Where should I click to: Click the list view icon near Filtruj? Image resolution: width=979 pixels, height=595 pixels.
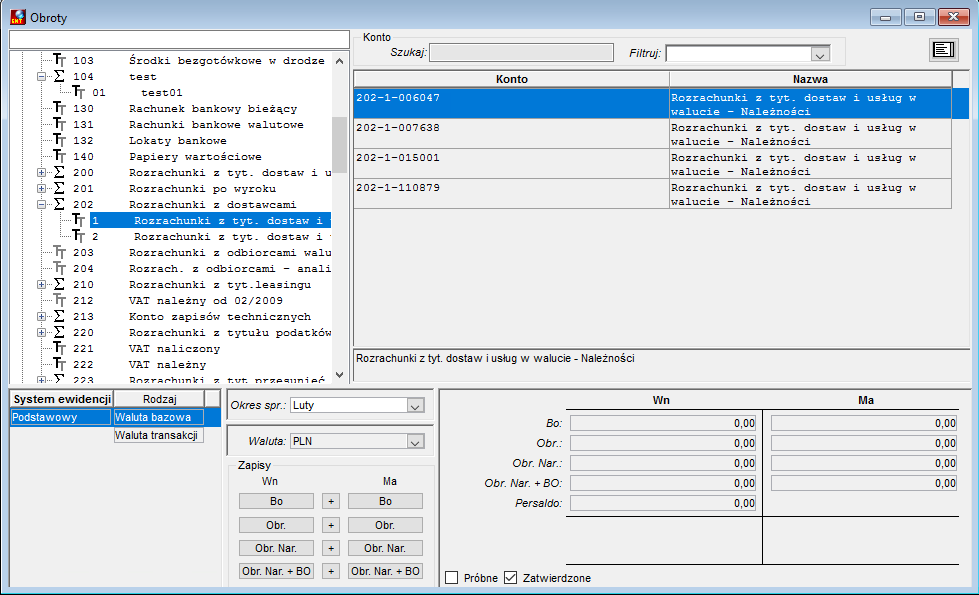pyautogui.click(x=943, y=50)
